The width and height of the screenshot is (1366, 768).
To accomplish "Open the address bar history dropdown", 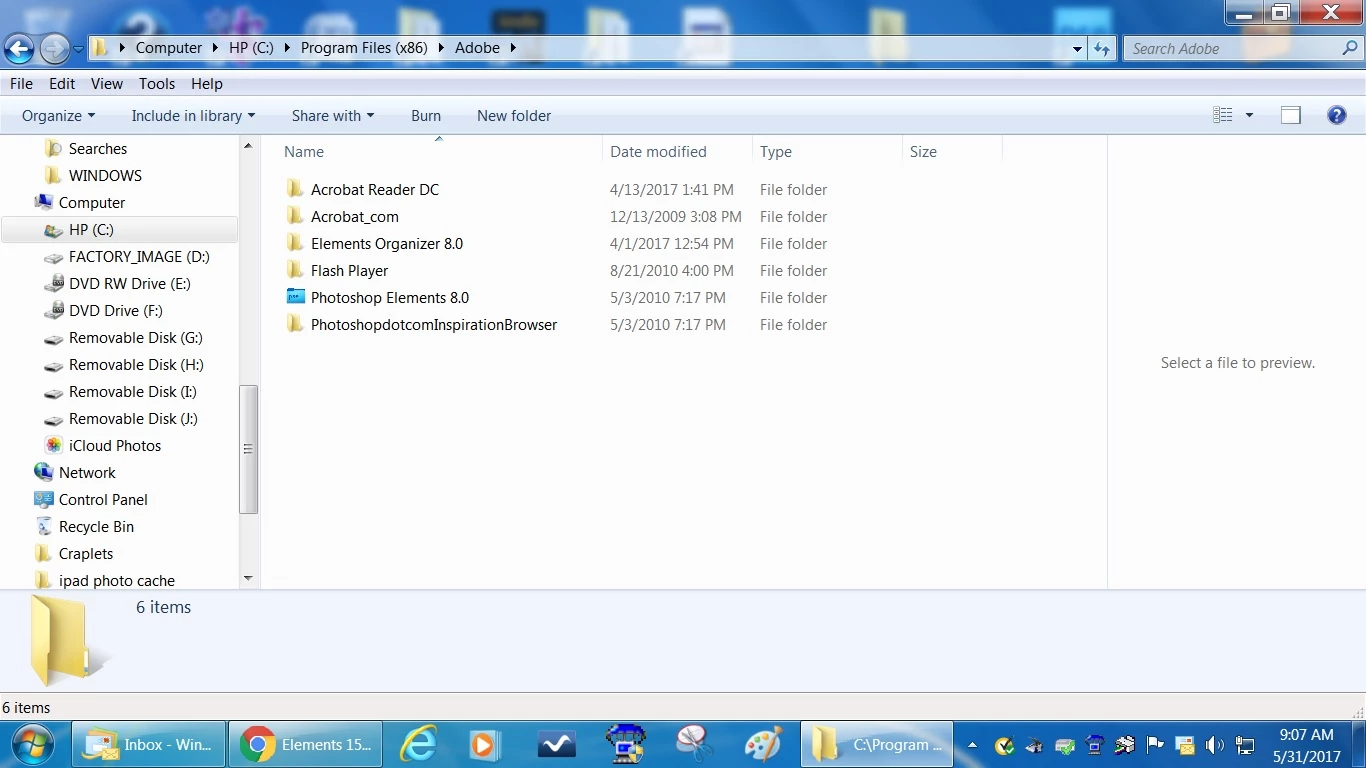I will 1077,48.
